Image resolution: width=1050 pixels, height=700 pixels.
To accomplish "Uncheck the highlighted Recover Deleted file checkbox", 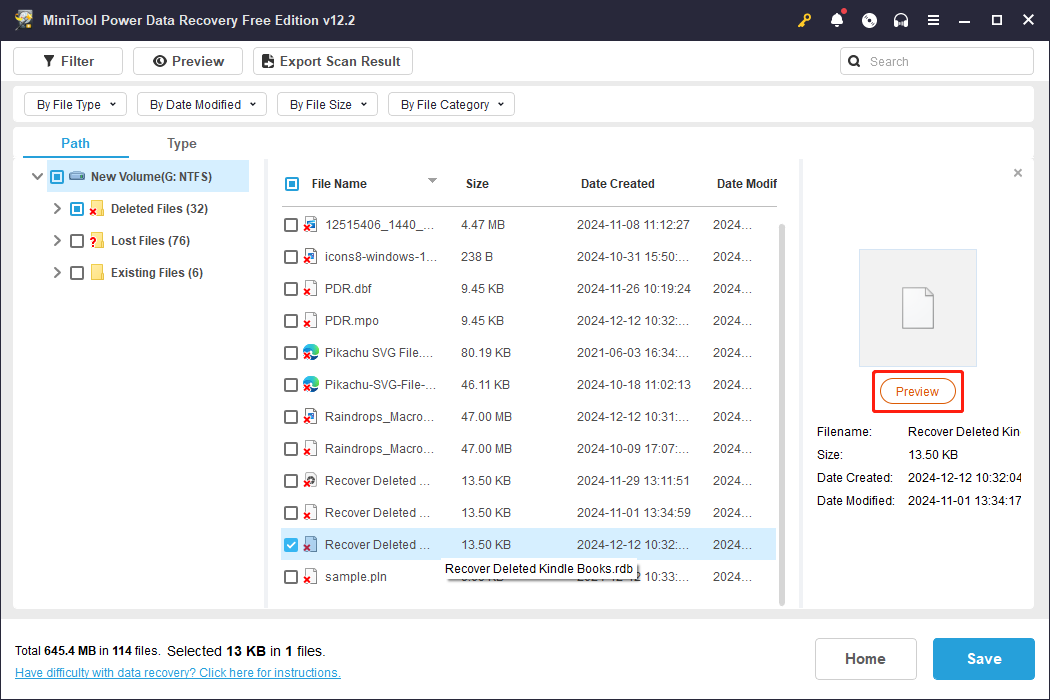I will pos(291,545).
